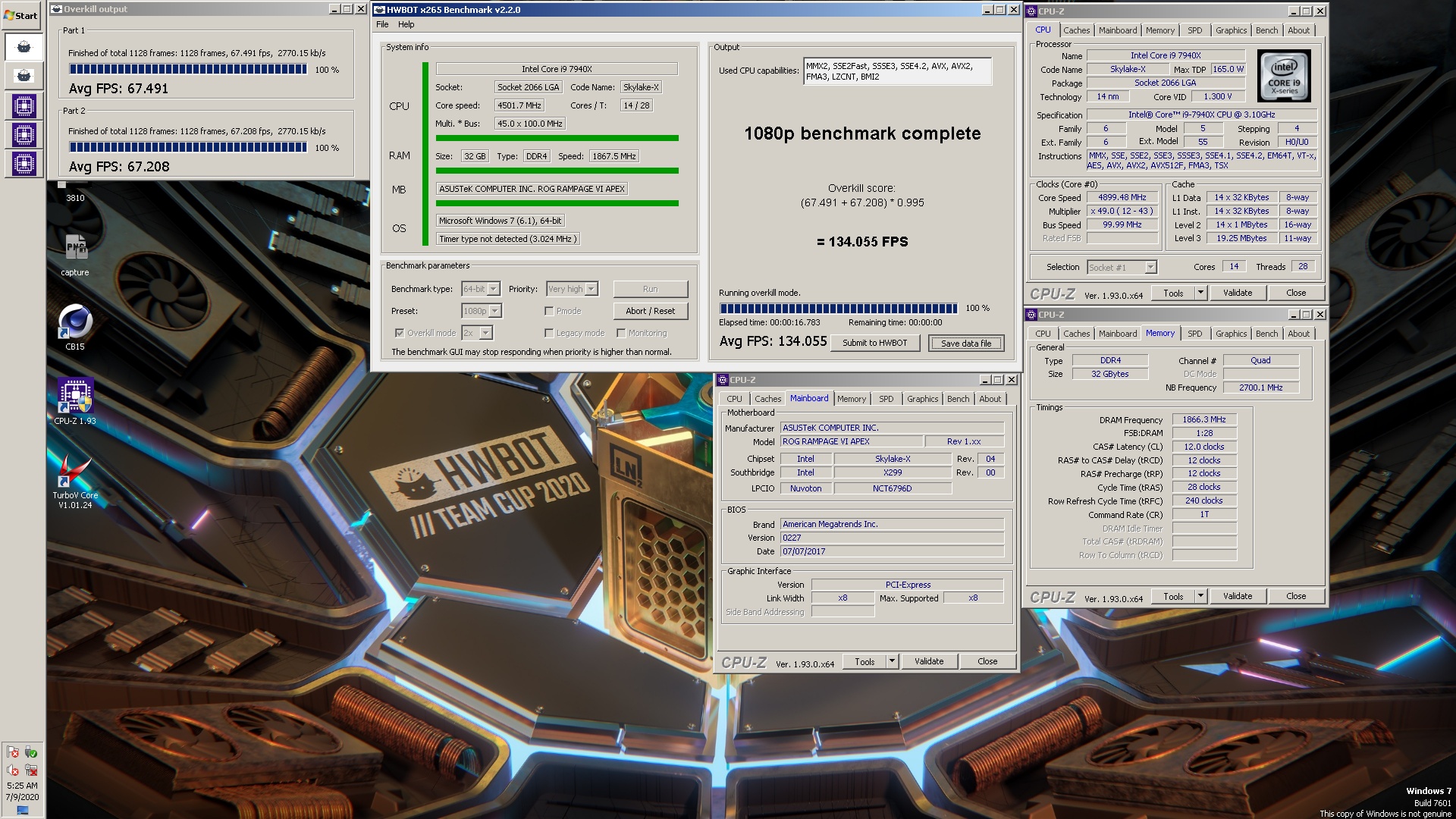
Task: Open About tab in CPU-Z Mainboard window
Action: click(x=990, y=399)
